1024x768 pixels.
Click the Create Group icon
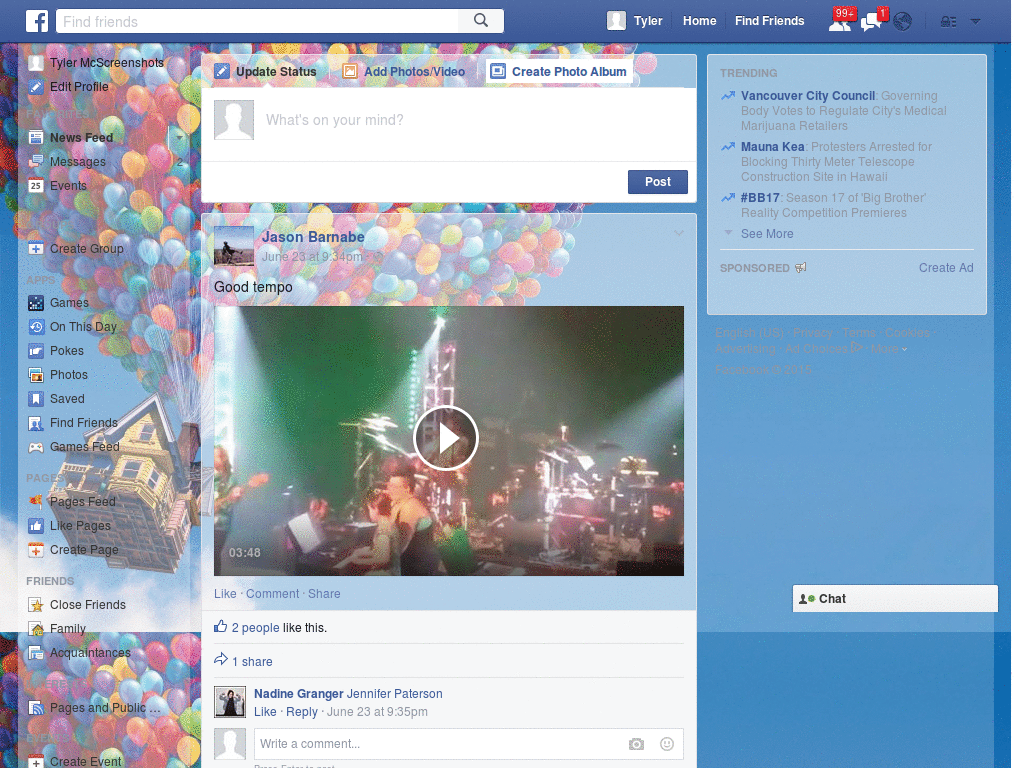(36, 249)
